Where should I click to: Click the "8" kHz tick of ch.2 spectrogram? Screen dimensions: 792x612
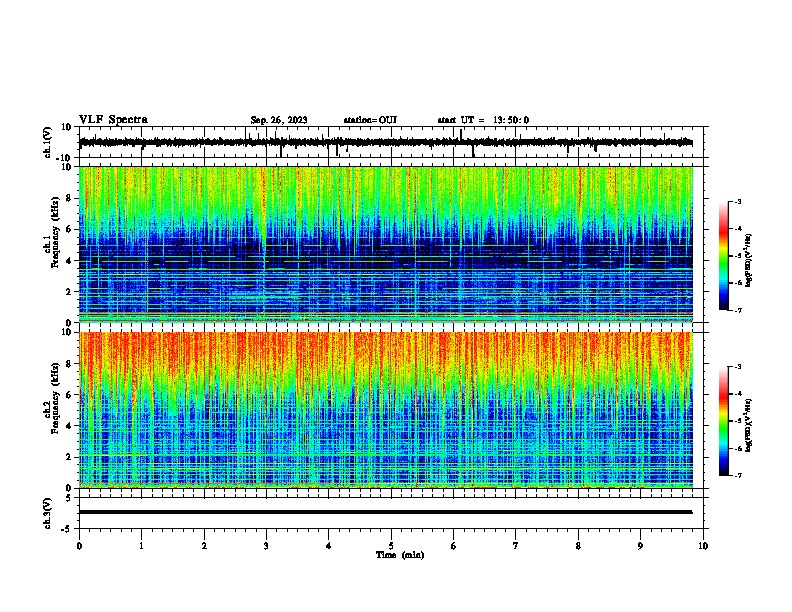point(70,364)
